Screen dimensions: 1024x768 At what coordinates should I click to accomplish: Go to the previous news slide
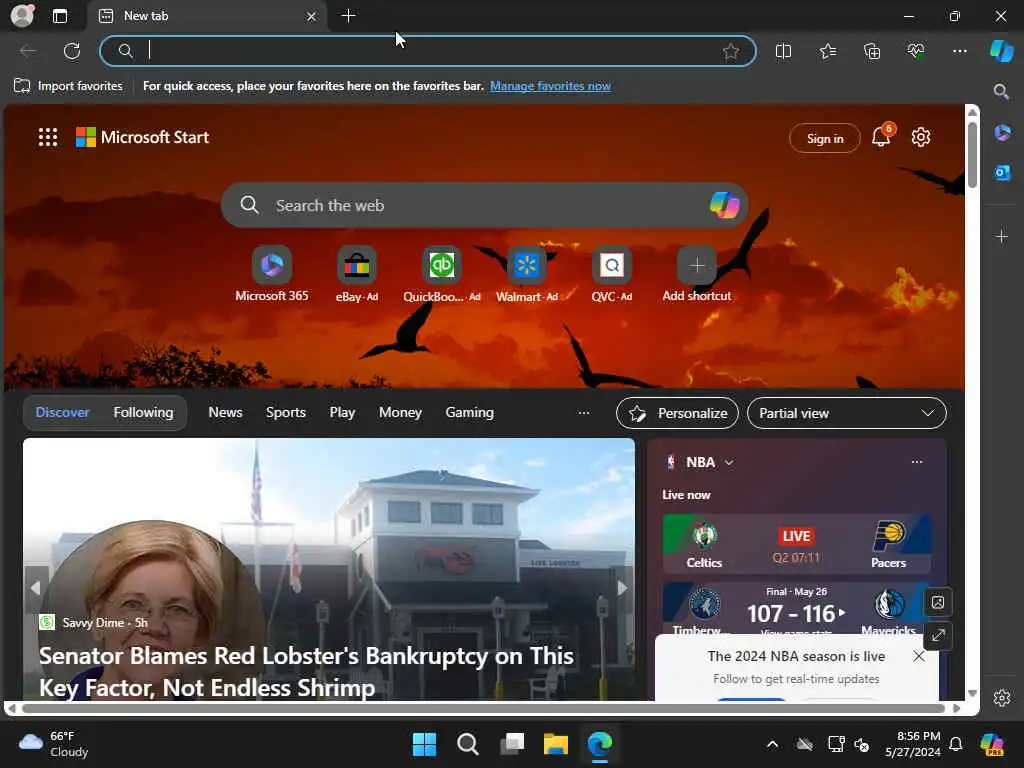(x=36, y=588)
